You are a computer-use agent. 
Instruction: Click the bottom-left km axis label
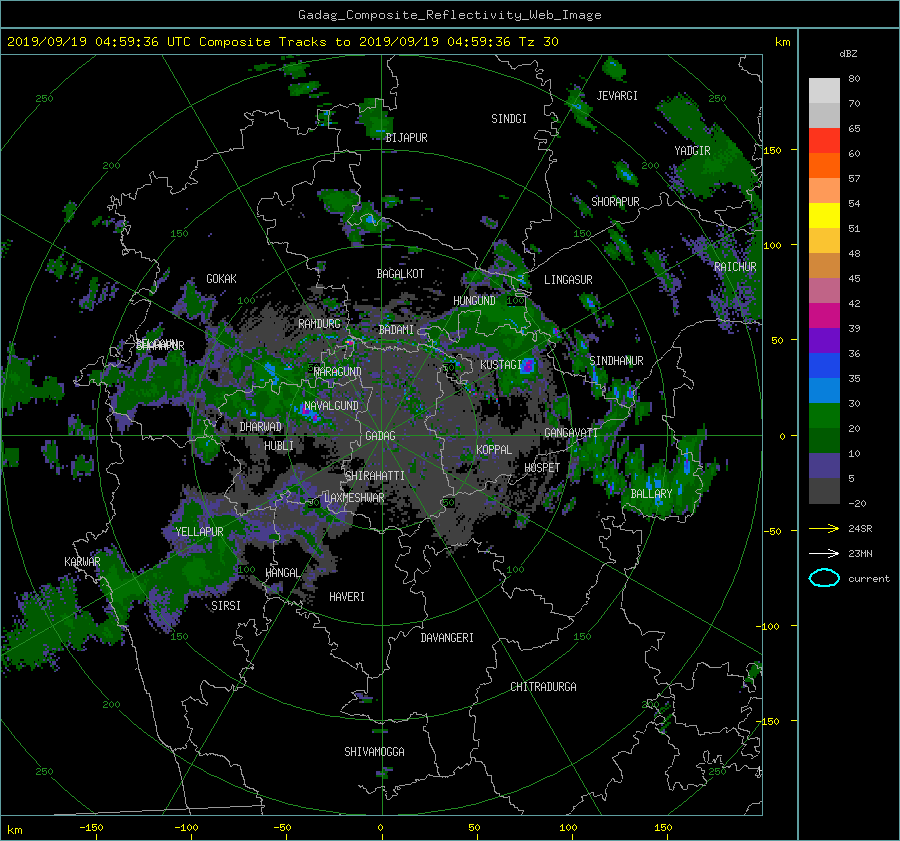(x=14, y=830)
